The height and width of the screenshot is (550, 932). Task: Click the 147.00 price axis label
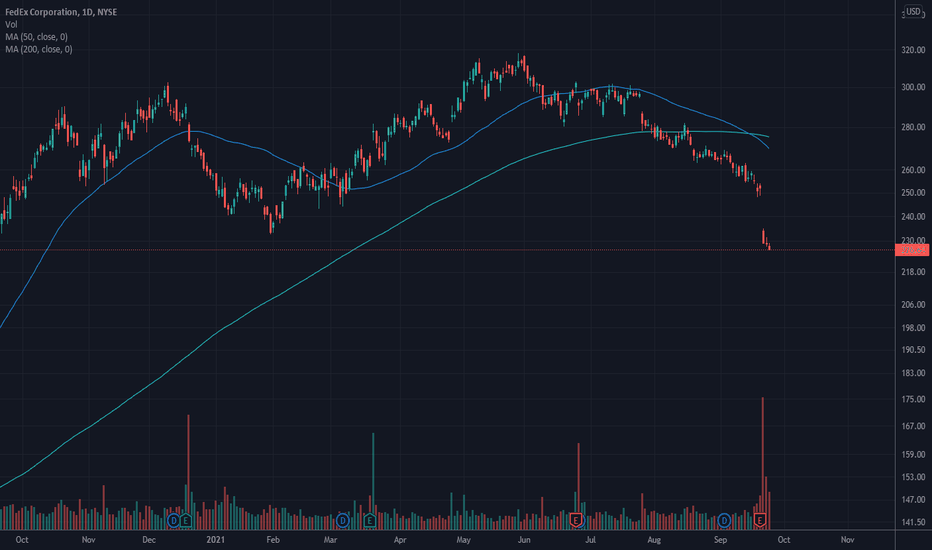click(x=913, y=499)
